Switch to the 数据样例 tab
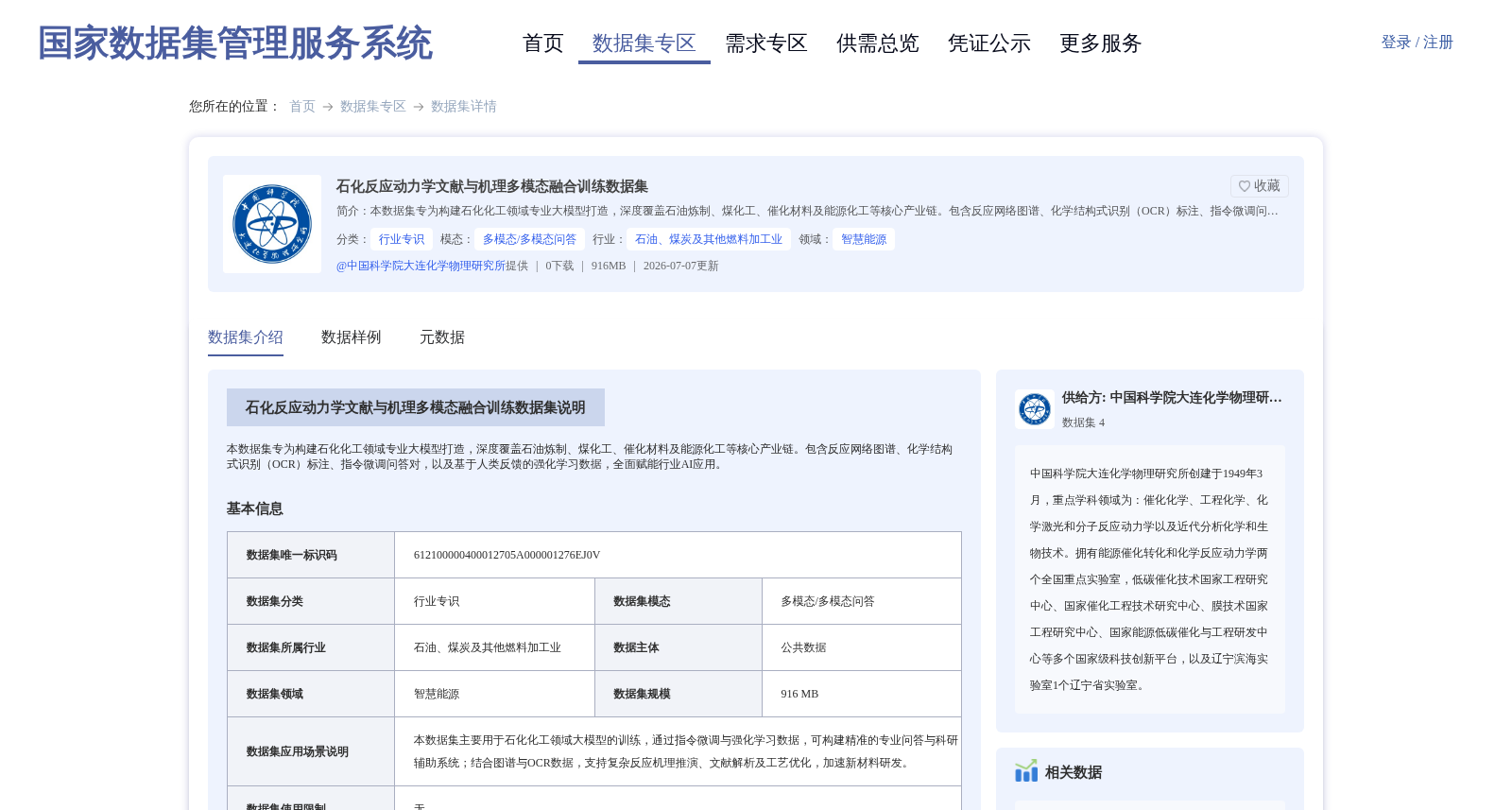 click(352, 337)
